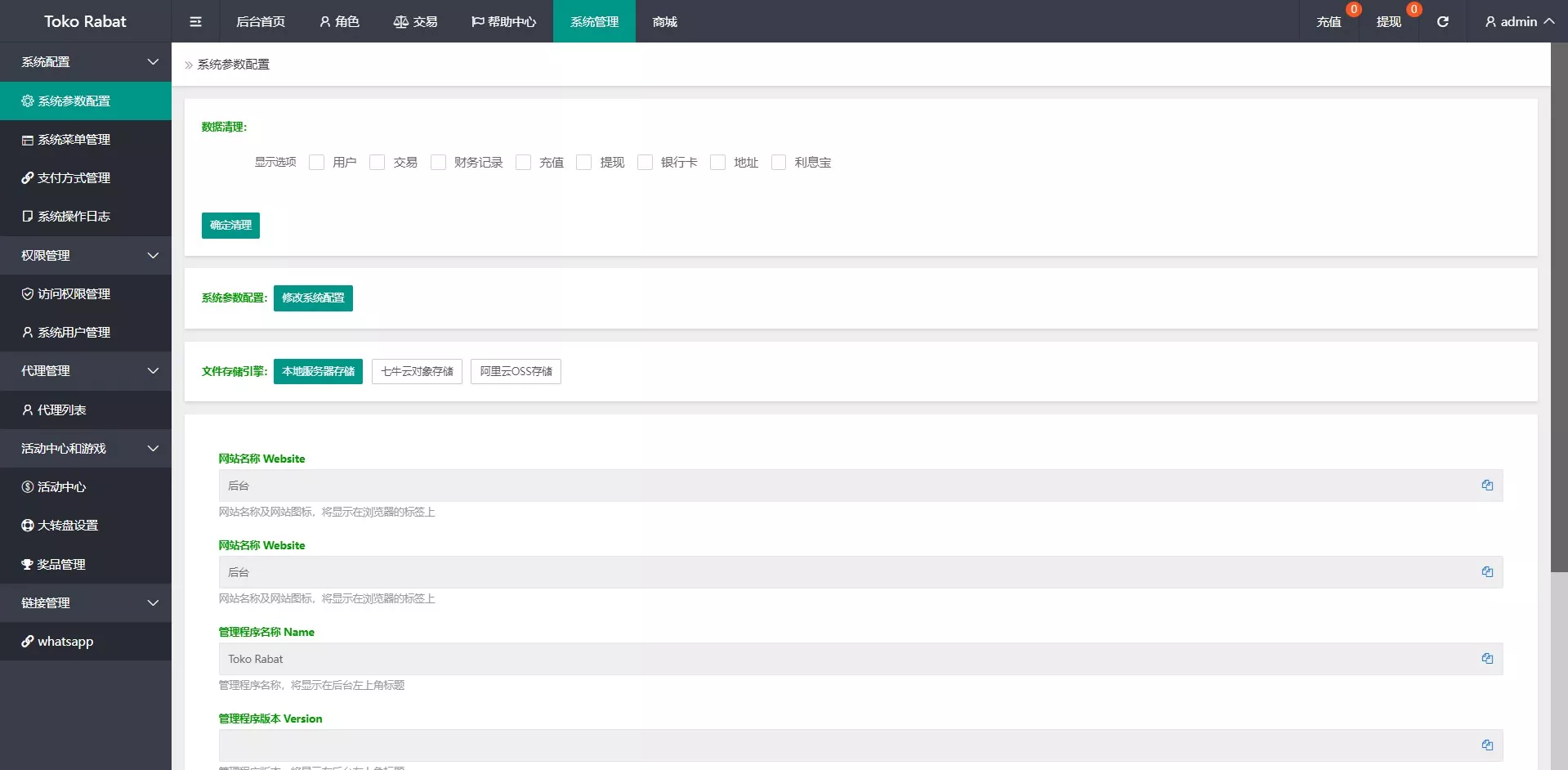This screenshot has height=770, width=1568.
Task: Go to 后台首页 in top navigation
Action: [x=261, y=21]
